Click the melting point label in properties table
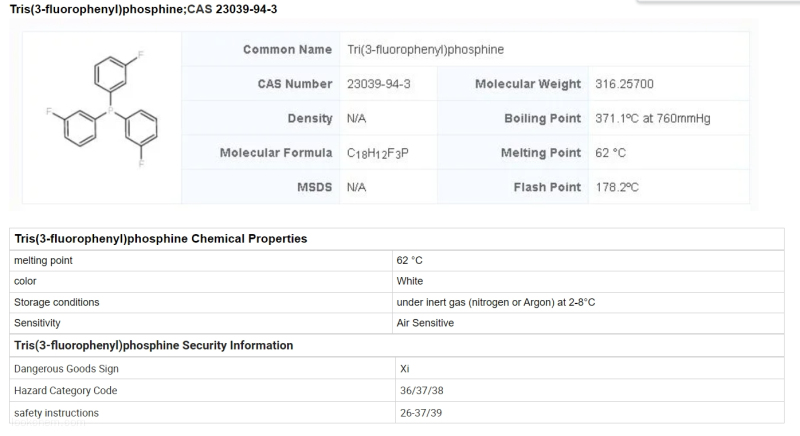Screen dimensions: 800x436 (43, 261)
